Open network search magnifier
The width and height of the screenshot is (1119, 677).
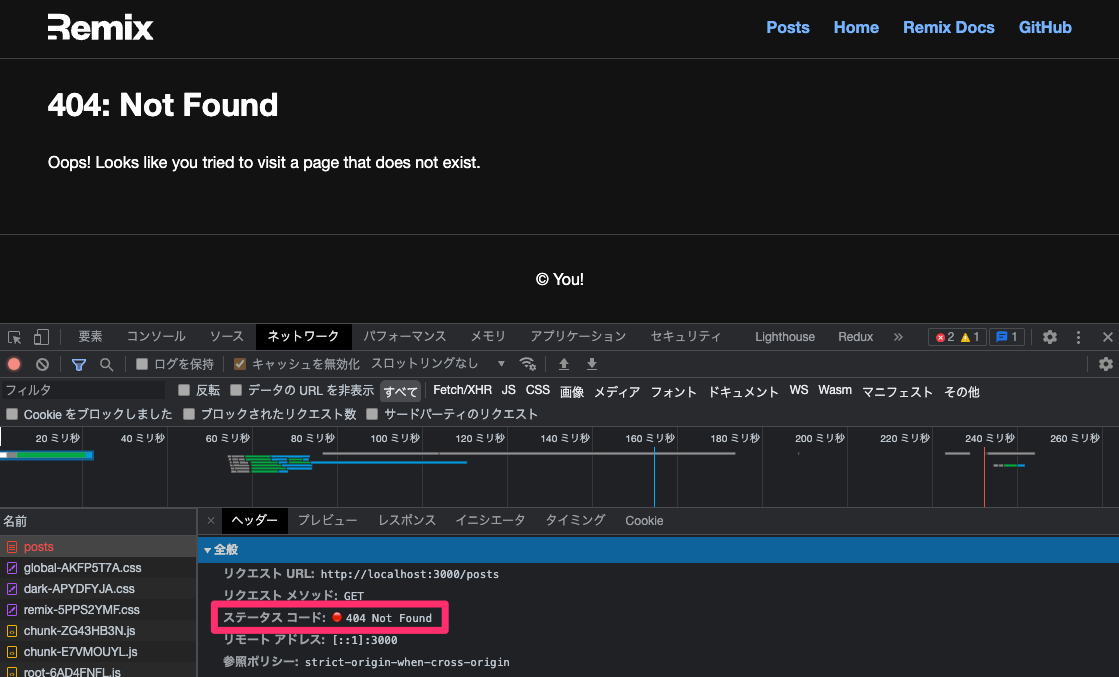point(106,365)
